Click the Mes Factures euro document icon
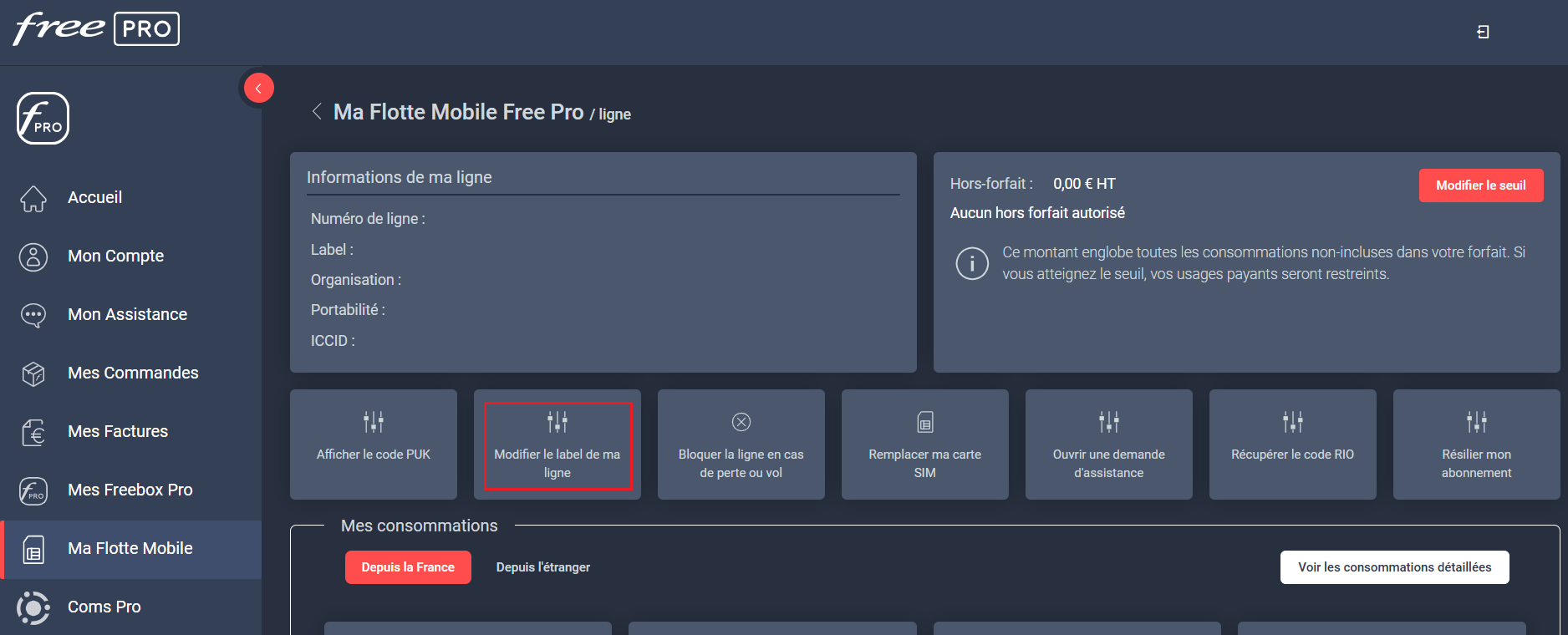Image resolution: width=1568 pixels, height=635 pixels. coord(33,432)
